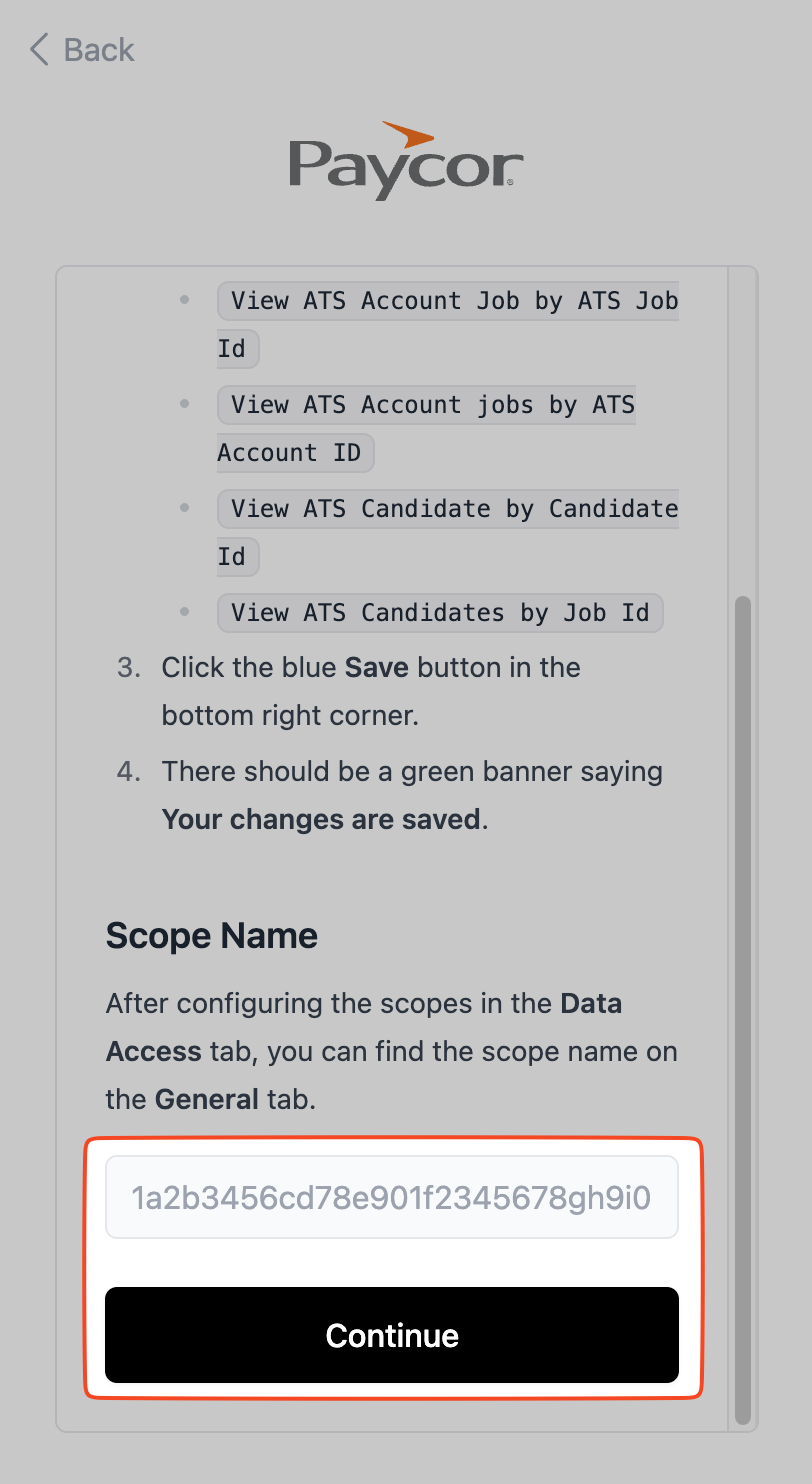Screen dimensions: 812x1484
Task: Select "View ATS Candidate by Candidate" chip
Action: pyautogui.click(x=448, y=509)
